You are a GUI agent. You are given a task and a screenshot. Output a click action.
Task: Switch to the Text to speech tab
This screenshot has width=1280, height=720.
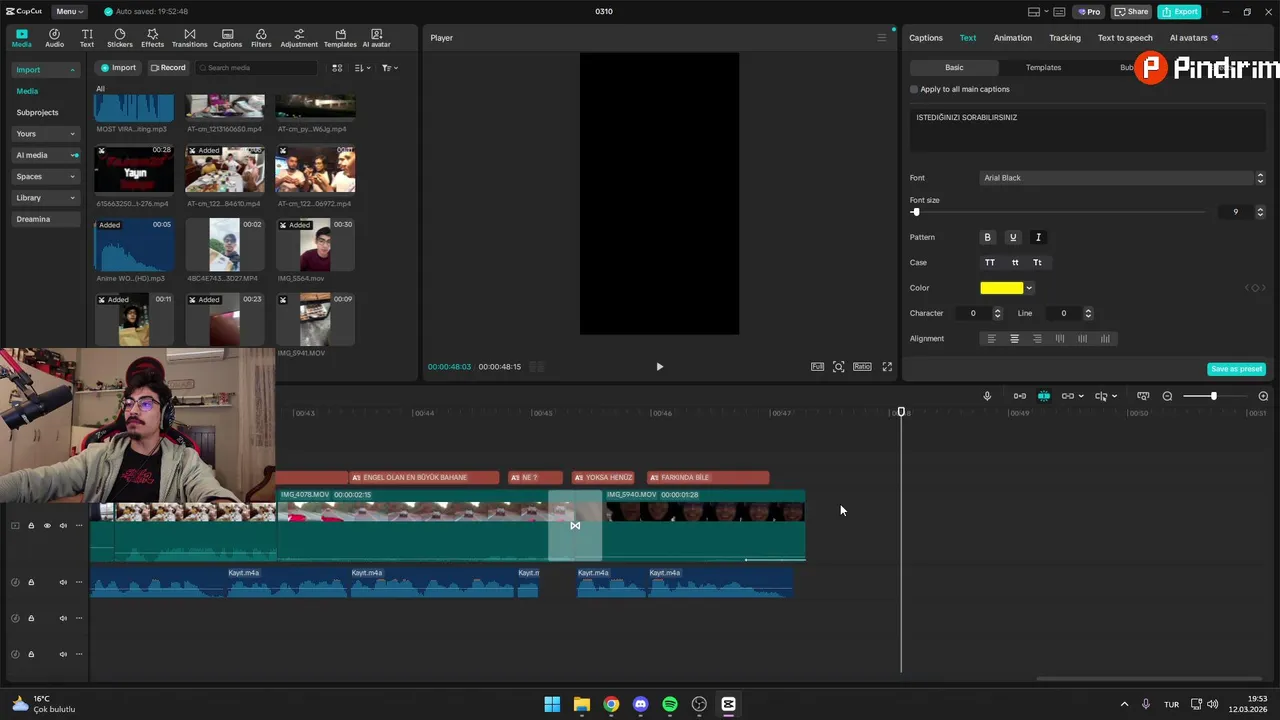1125,38
